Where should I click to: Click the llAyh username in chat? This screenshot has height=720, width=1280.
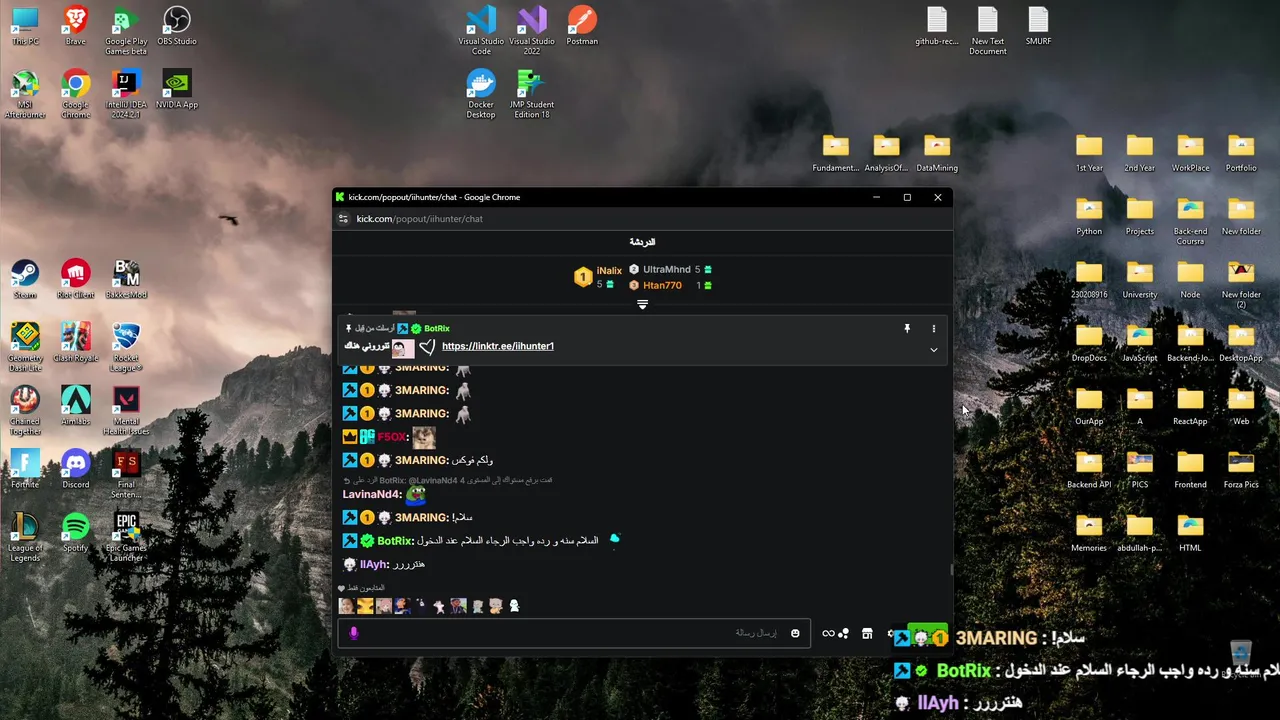click(373, 565)
